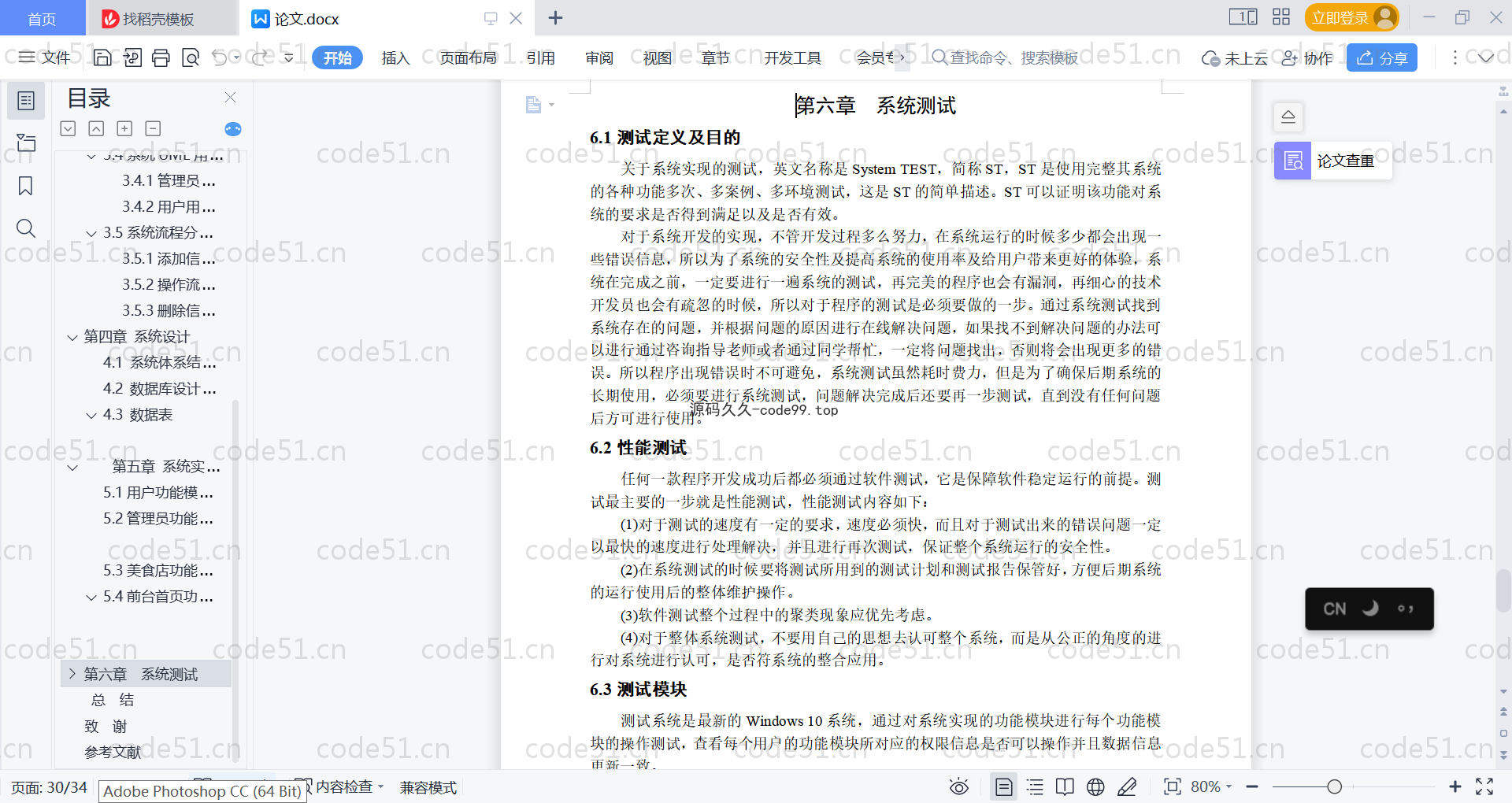Click fit page to window icon
The image size is (1512, 803).
[x=1173, y=786]
